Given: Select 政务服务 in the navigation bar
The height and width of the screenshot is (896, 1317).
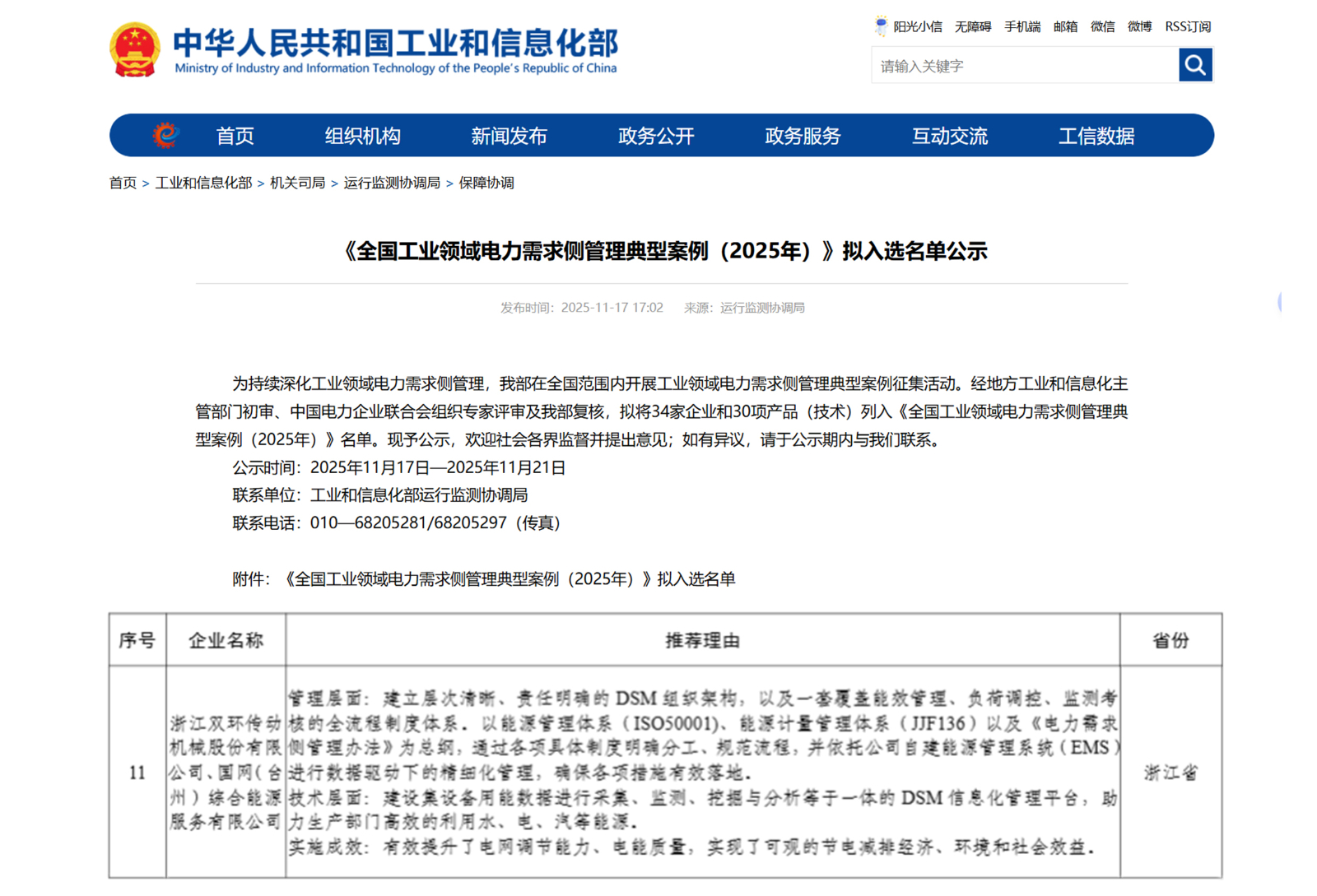Looking at the screenshot, I should [x=802, y=136].
